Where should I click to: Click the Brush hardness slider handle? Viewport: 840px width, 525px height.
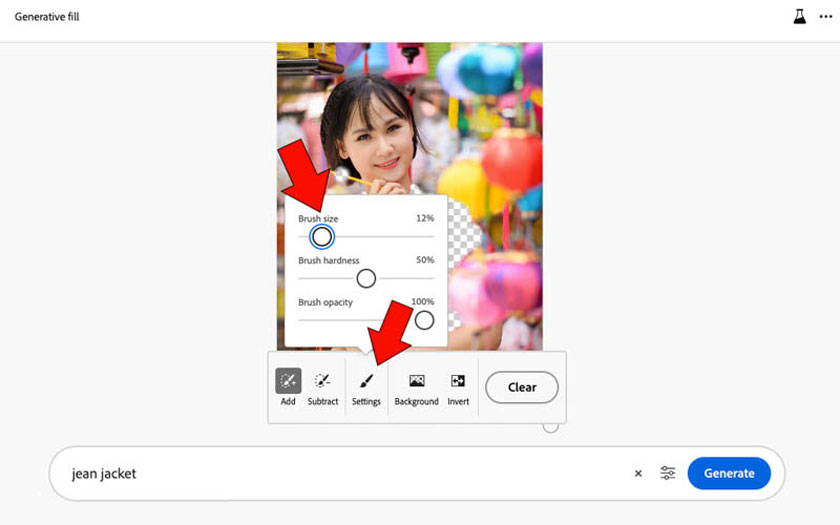366,278
